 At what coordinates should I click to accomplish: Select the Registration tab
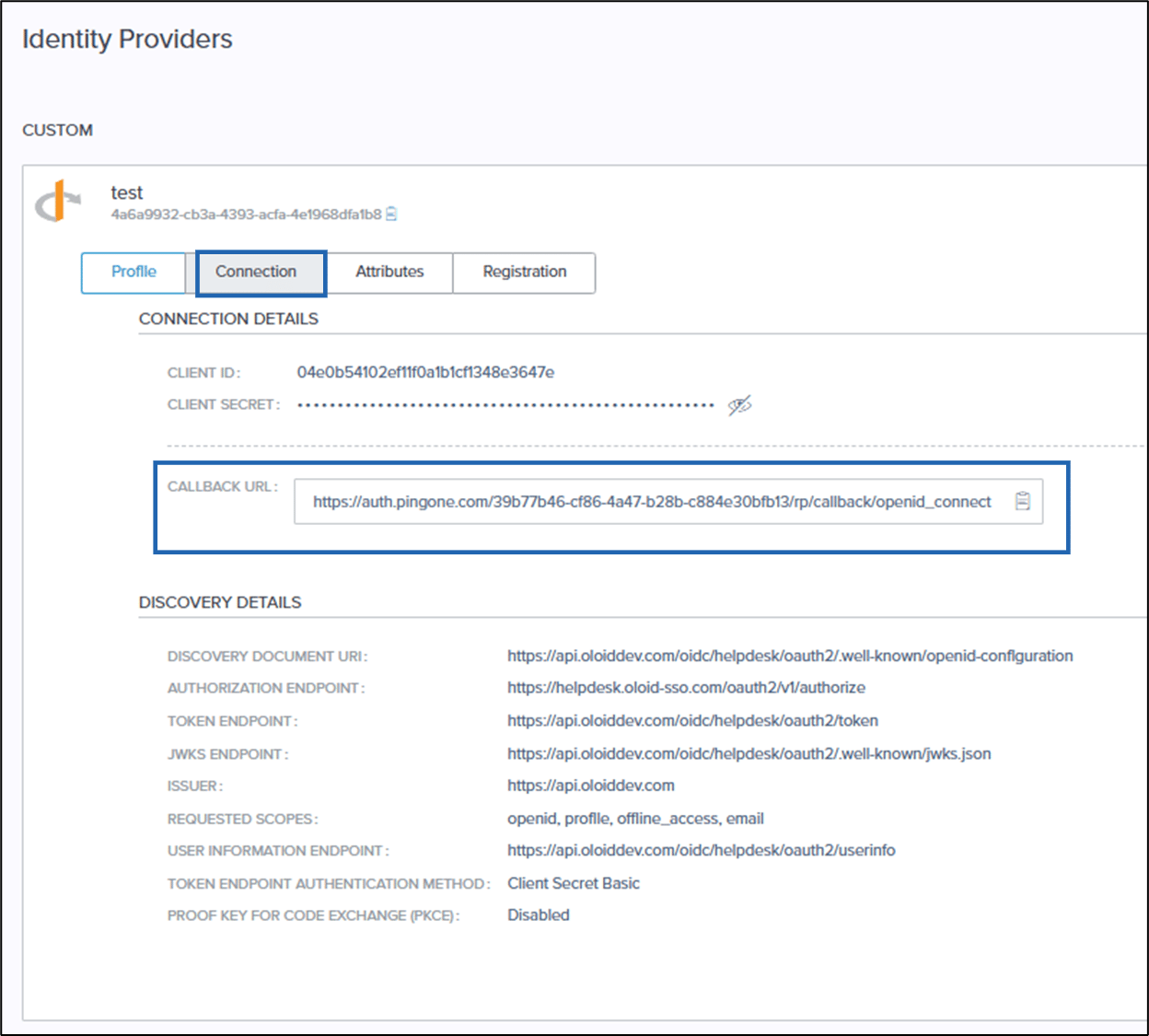coord(525,272)
